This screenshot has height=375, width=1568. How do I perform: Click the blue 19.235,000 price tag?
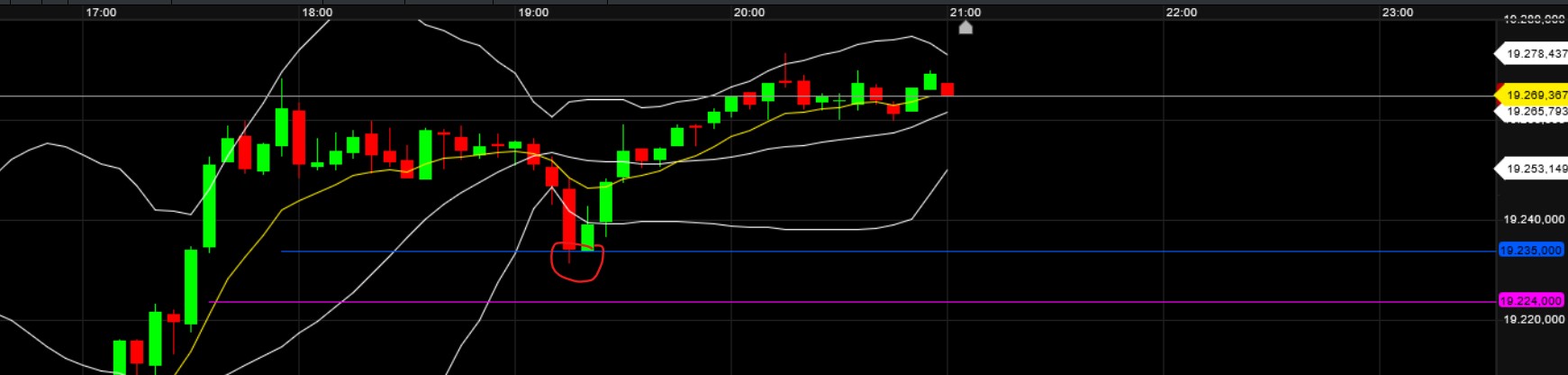tap(1531, 251)
